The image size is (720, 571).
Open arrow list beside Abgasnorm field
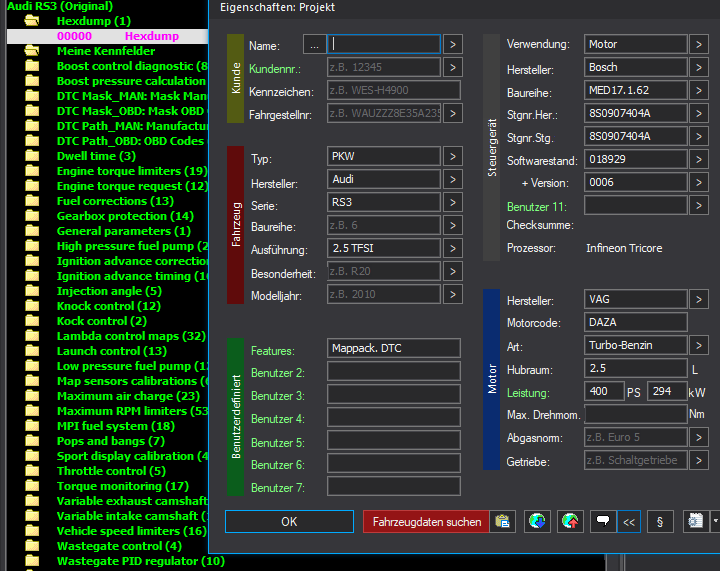click(698, 437)
